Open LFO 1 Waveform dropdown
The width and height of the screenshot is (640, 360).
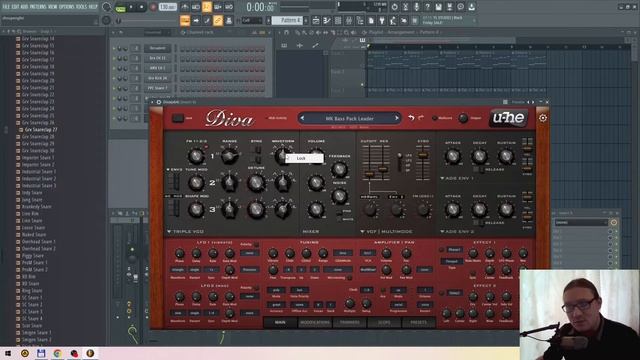178,270
